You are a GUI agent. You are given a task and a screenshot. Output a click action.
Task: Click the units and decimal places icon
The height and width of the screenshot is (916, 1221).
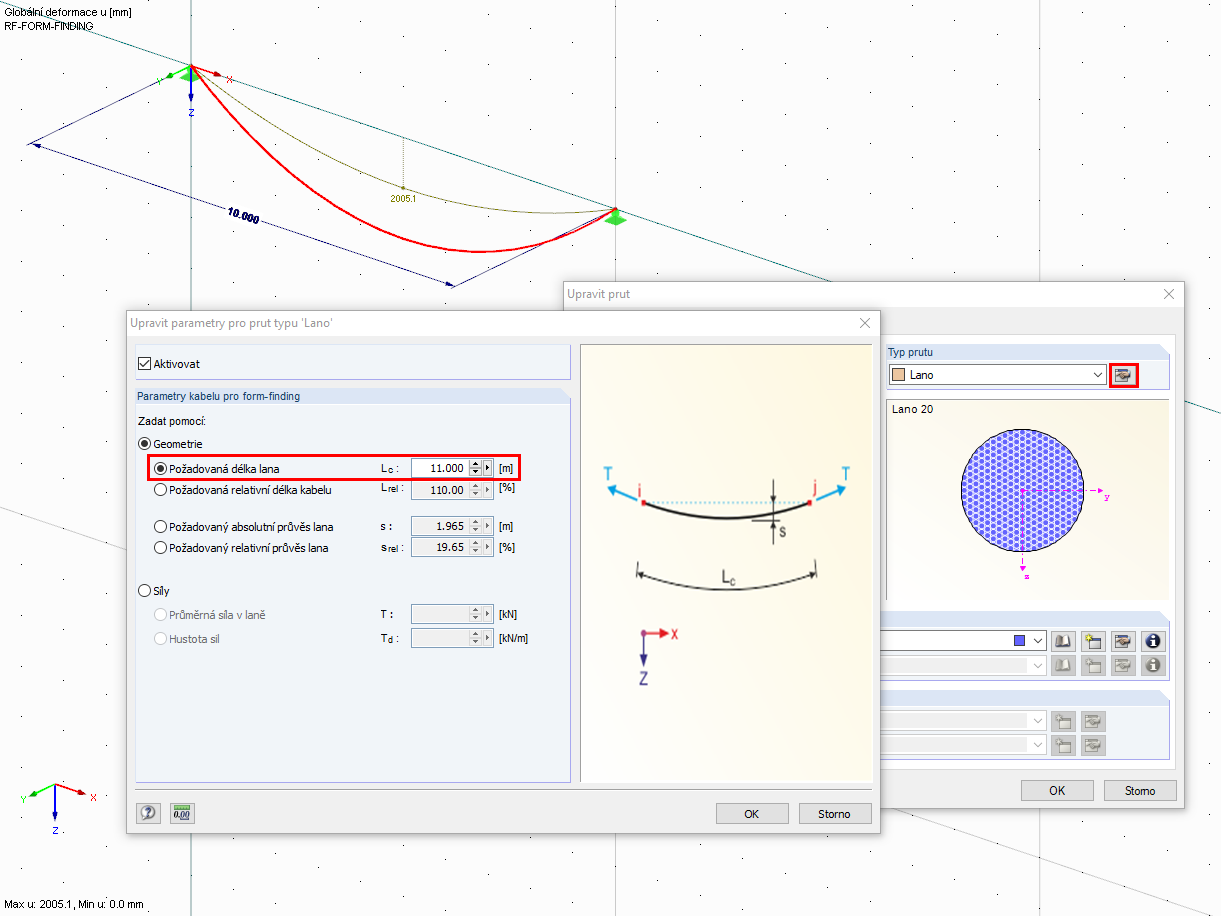click(181, 813)
